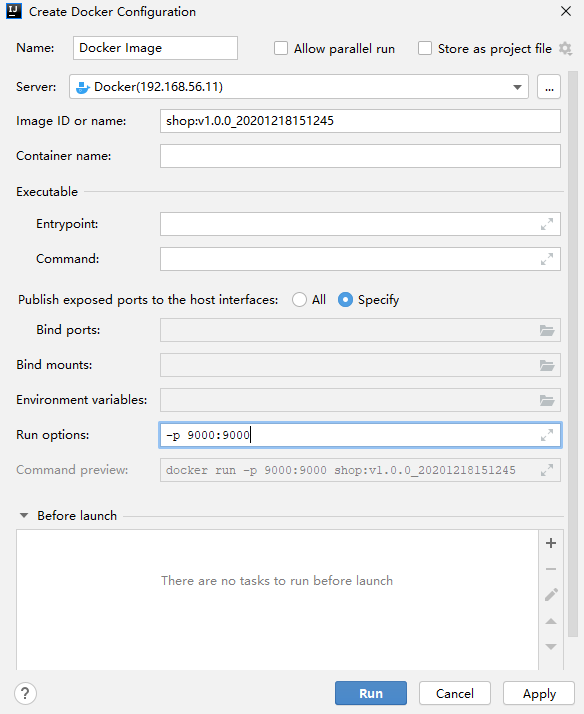Click the Run button
The image size is (584, 714).
coord(371,693)
